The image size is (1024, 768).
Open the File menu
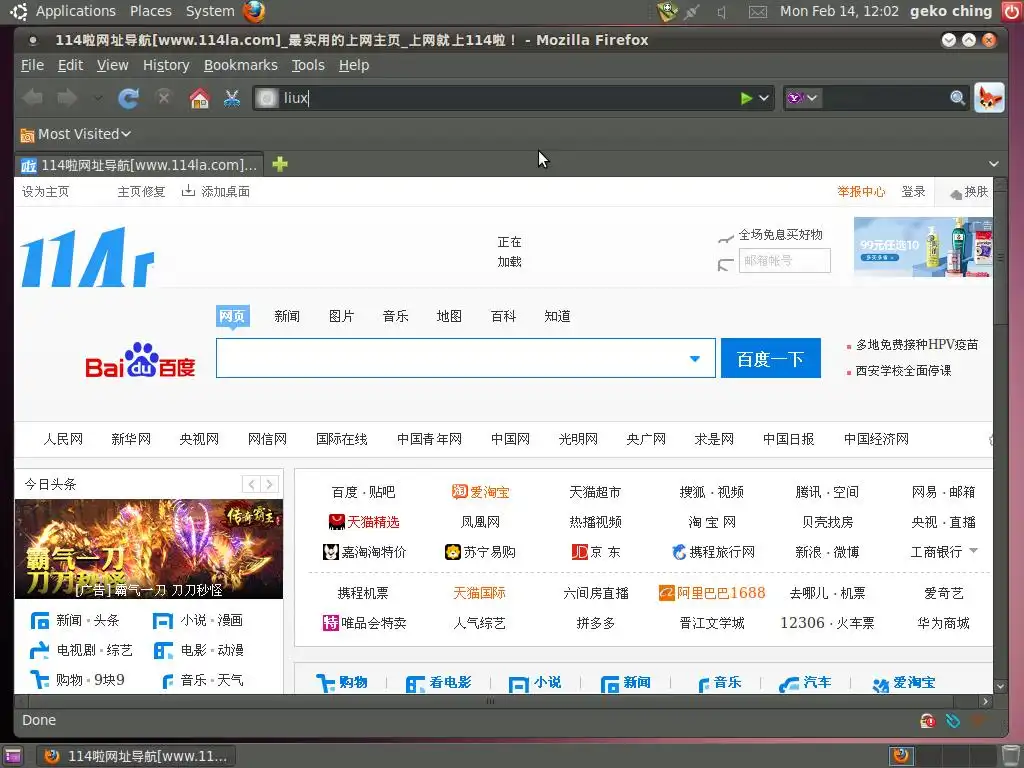(x=32, y=65)
